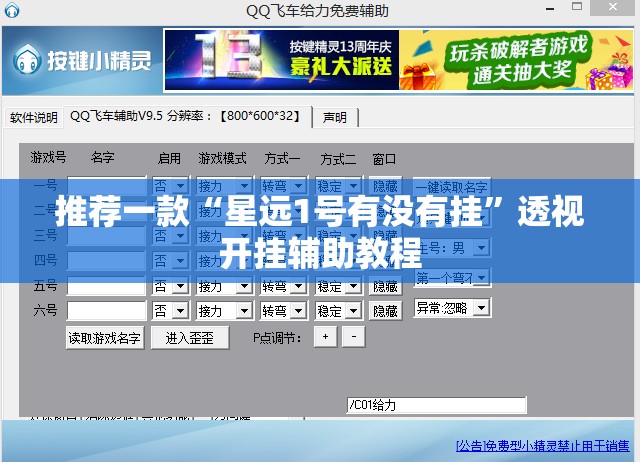Click the 一号 name input field
Image resolution: width=640 pixels, height=462 pixels.
point(107,186)
